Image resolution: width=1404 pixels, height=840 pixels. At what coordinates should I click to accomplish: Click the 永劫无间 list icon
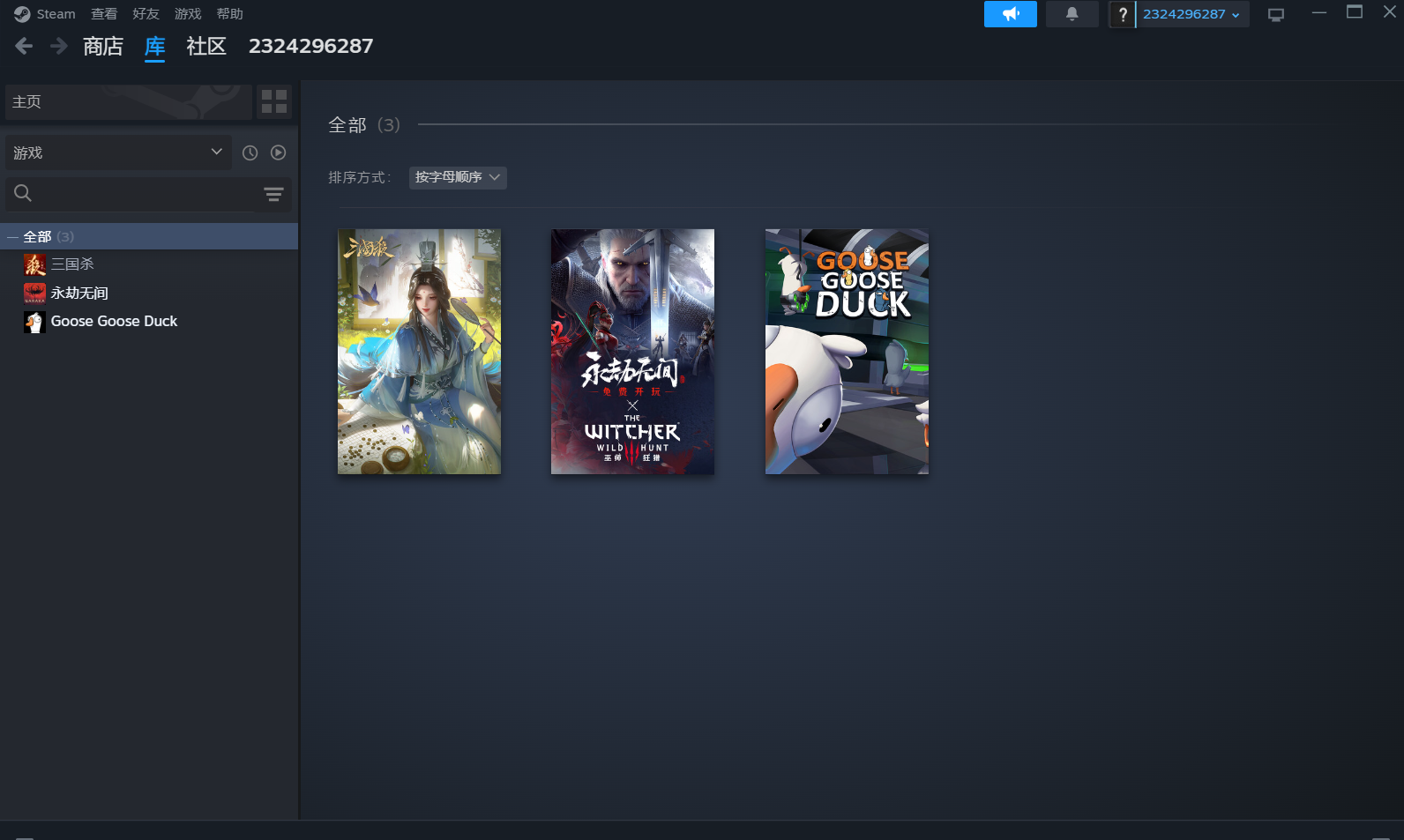click(34, 293)
